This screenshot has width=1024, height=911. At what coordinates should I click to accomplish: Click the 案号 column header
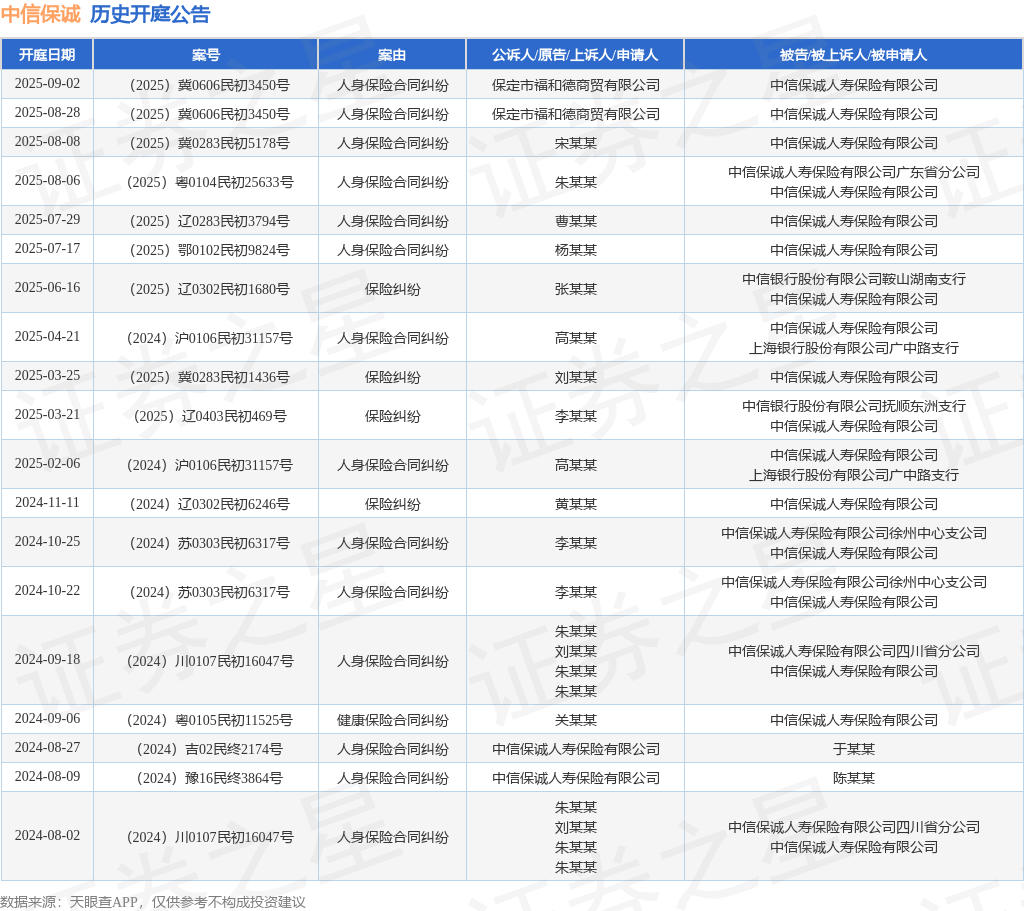(206, 55)
